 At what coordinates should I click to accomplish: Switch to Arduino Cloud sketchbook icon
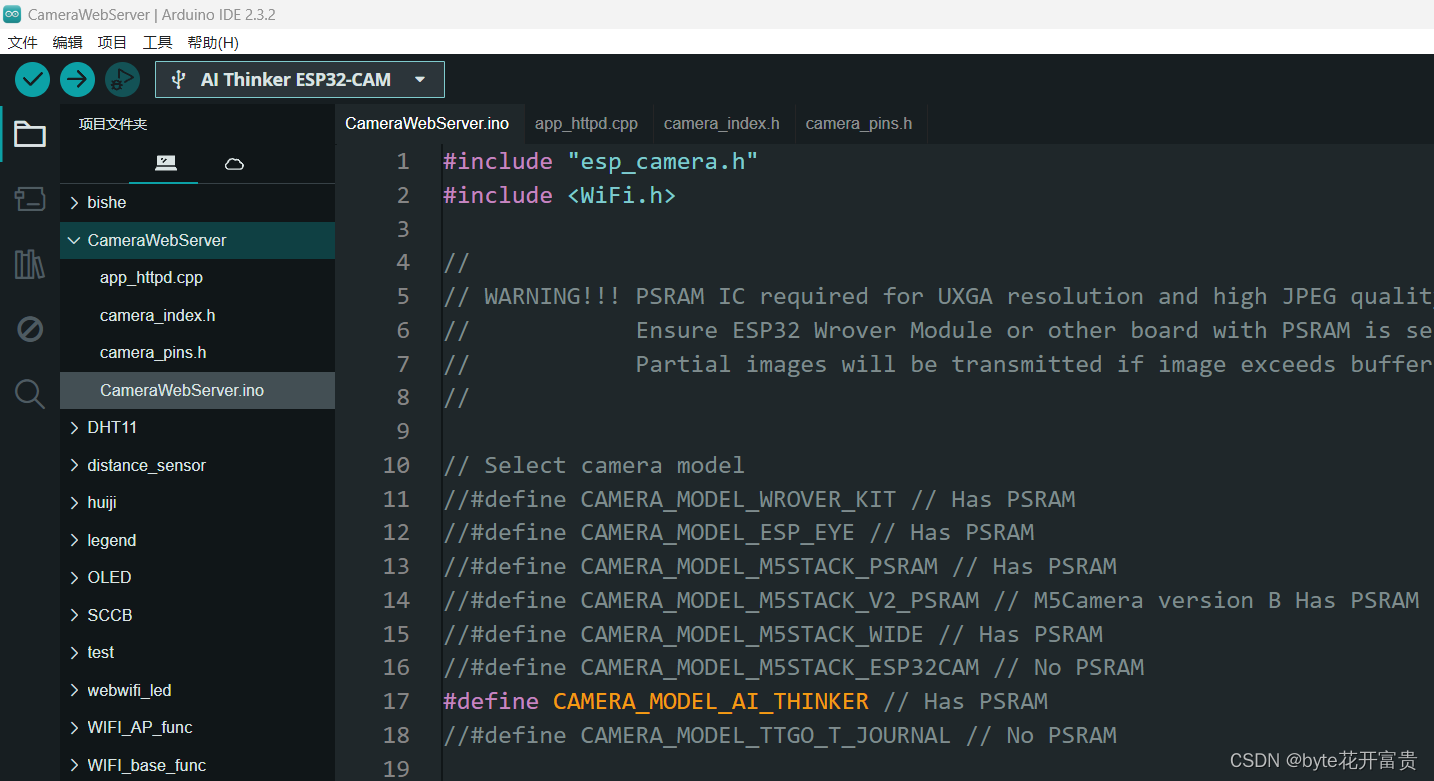[234, 163]
